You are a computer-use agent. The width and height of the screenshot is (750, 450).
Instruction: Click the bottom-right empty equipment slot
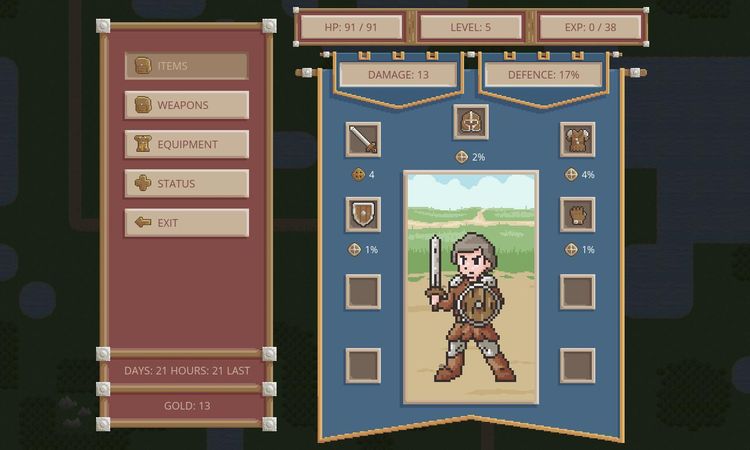click(x=577, y=364)
